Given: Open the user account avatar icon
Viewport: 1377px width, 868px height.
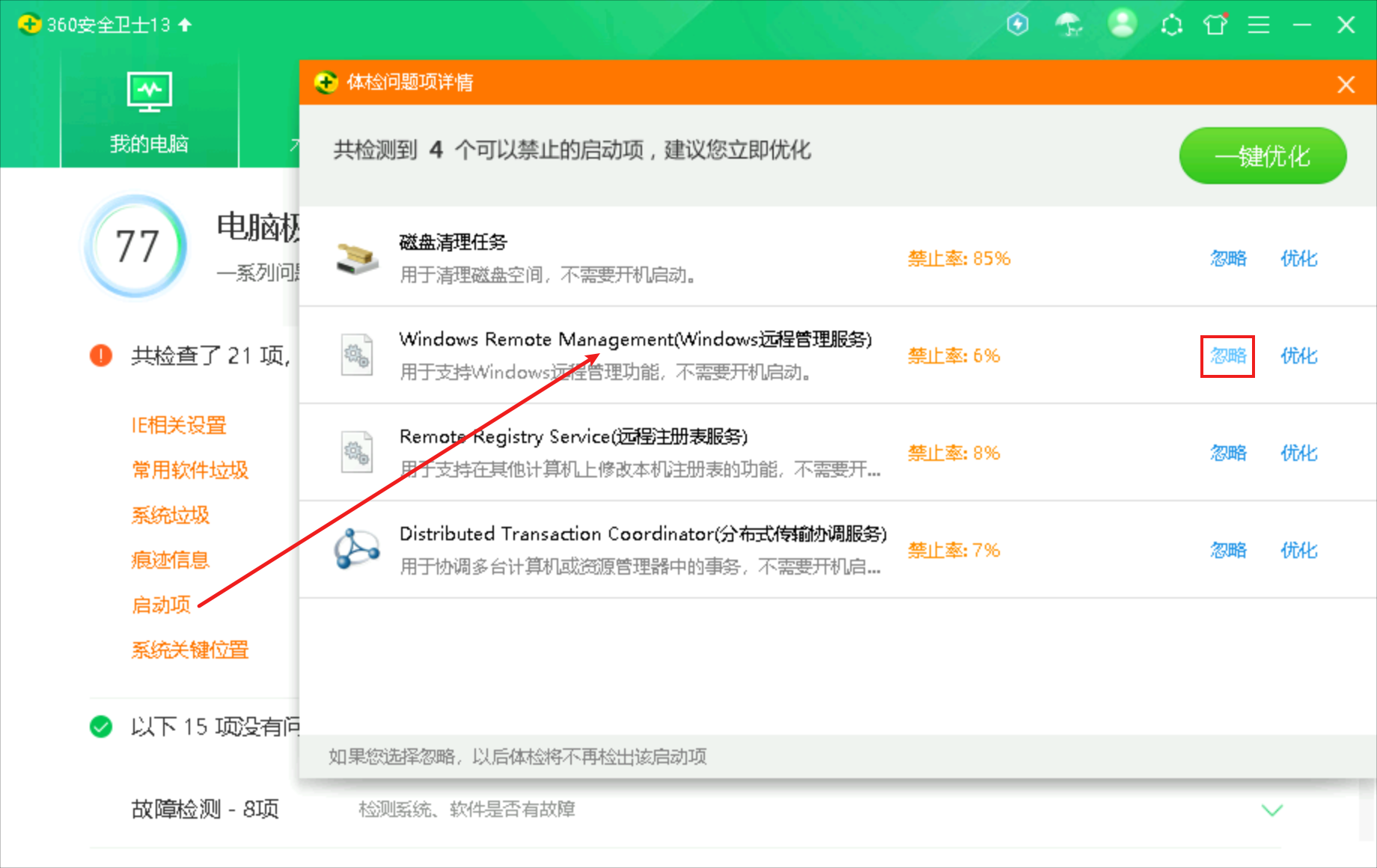Looking at the screenshot, I should coord(1122,24).
